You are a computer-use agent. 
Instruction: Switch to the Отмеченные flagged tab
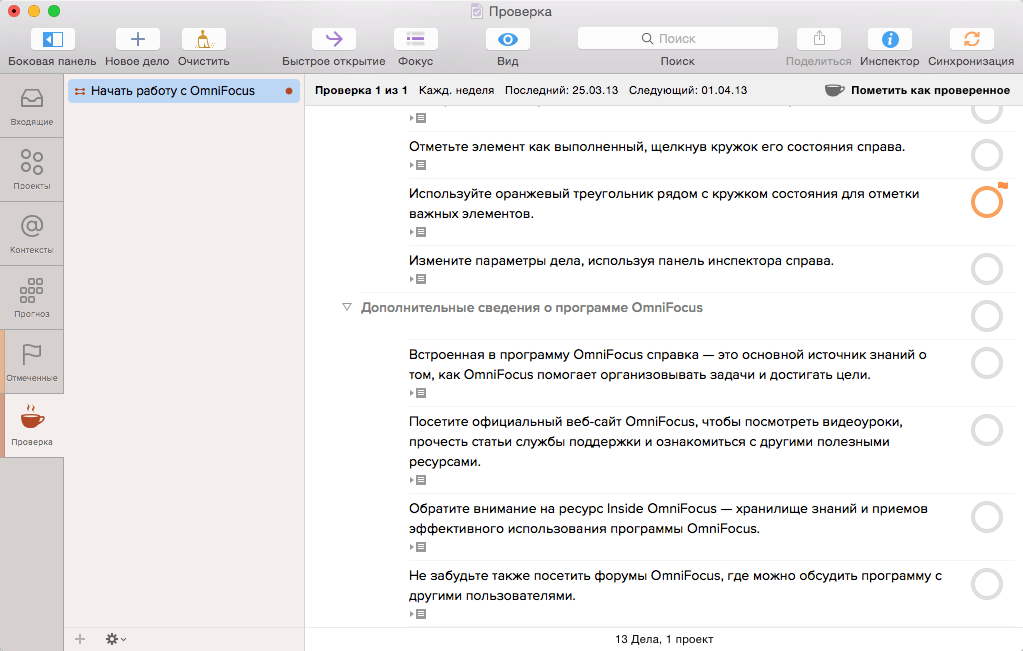[x=32, y=361]
